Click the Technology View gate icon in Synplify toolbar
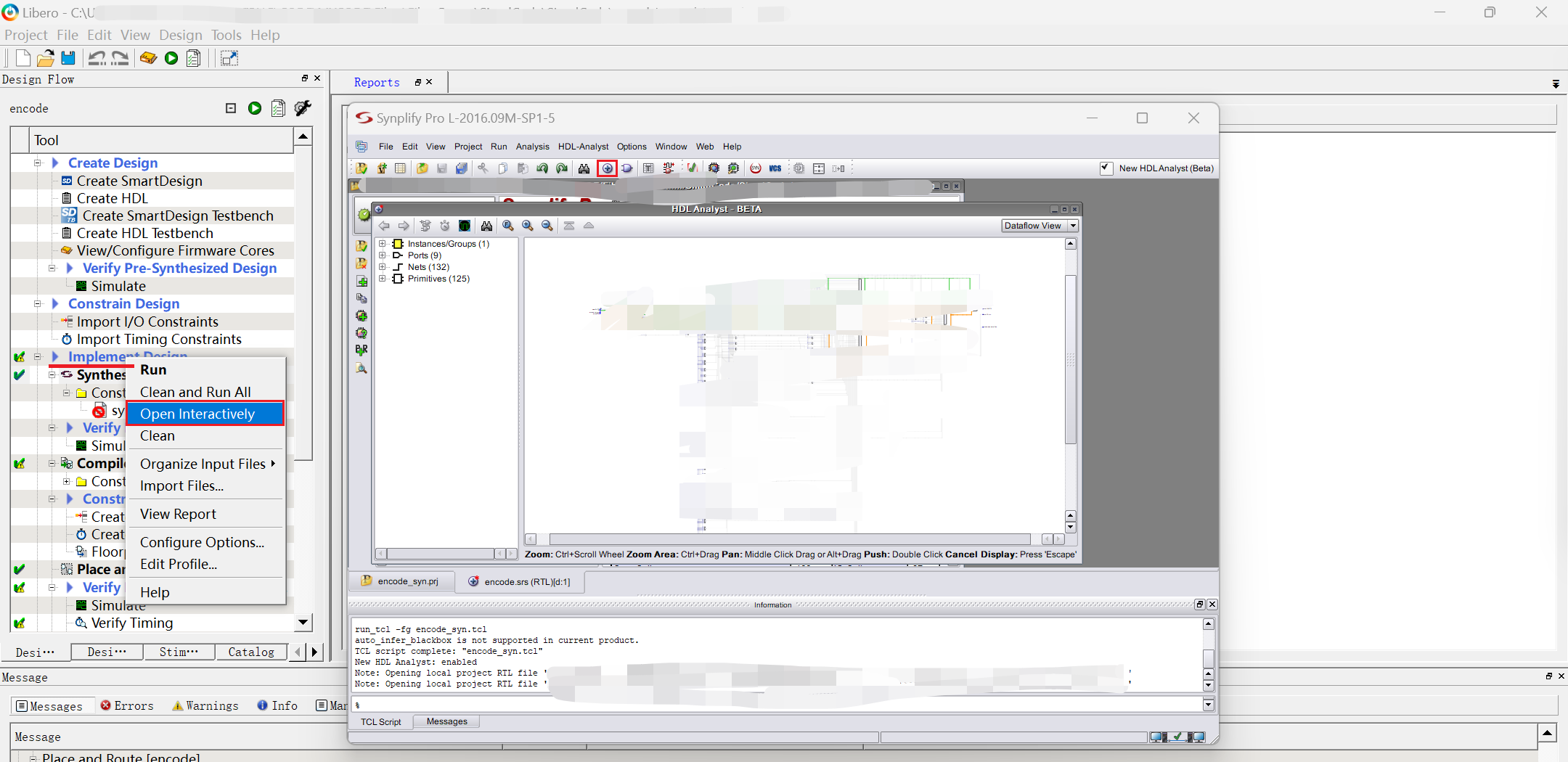The image size is (1568, 762). 627,168
